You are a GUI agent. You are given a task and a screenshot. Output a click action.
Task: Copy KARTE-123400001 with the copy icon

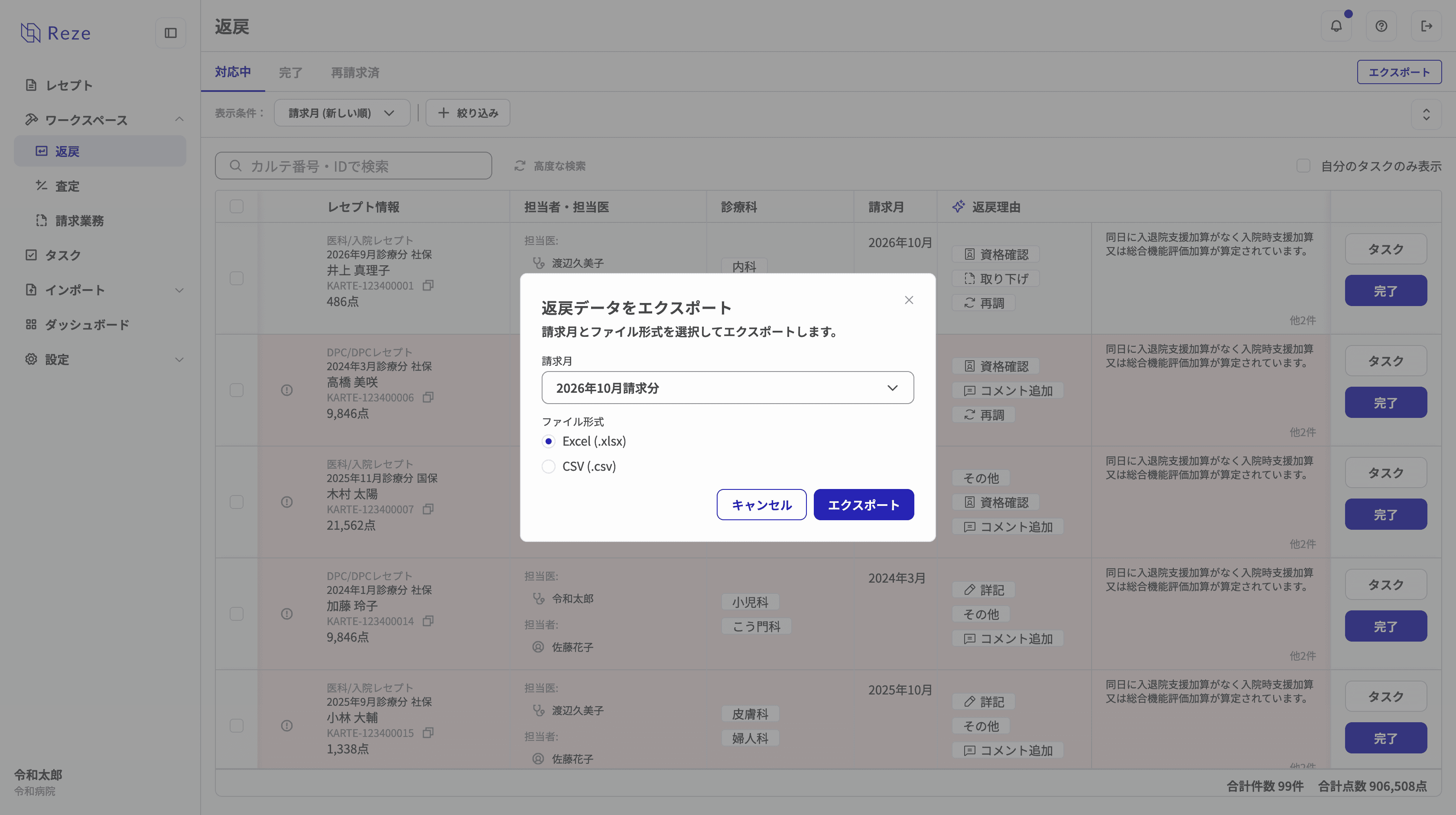(428, 286)
